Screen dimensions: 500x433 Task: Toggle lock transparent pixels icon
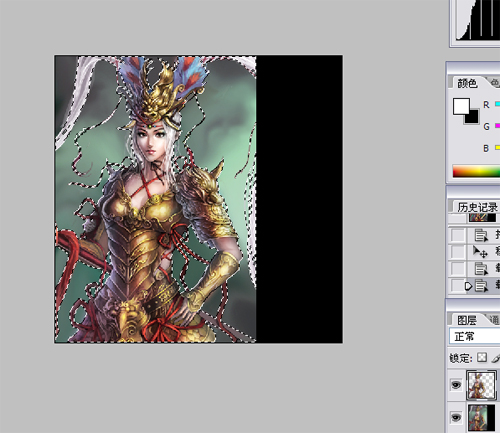(482, 358)
